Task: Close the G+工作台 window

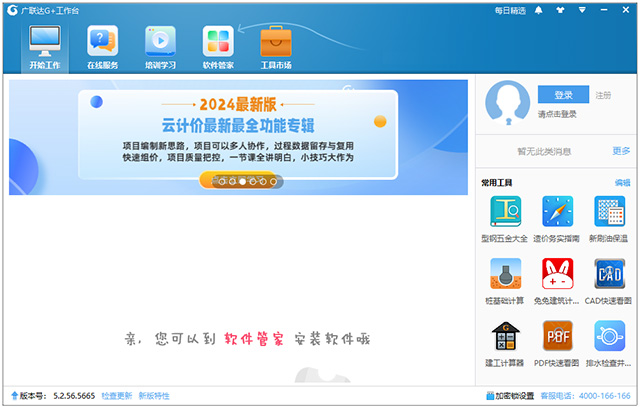Action: point(626,10)
